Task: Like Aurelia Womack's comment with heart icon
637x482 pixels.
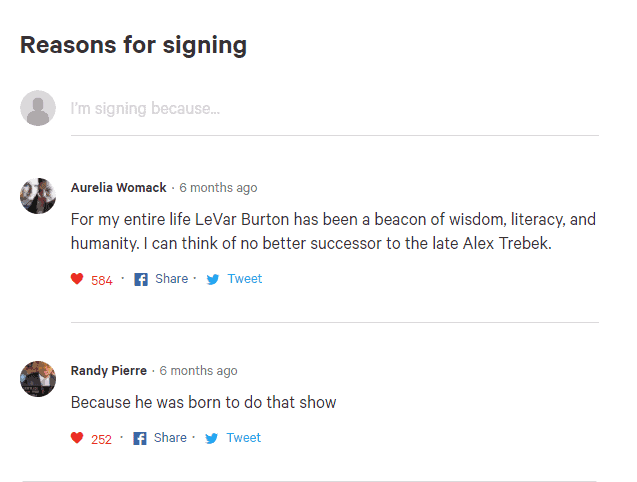Action: tap(77, 279)
